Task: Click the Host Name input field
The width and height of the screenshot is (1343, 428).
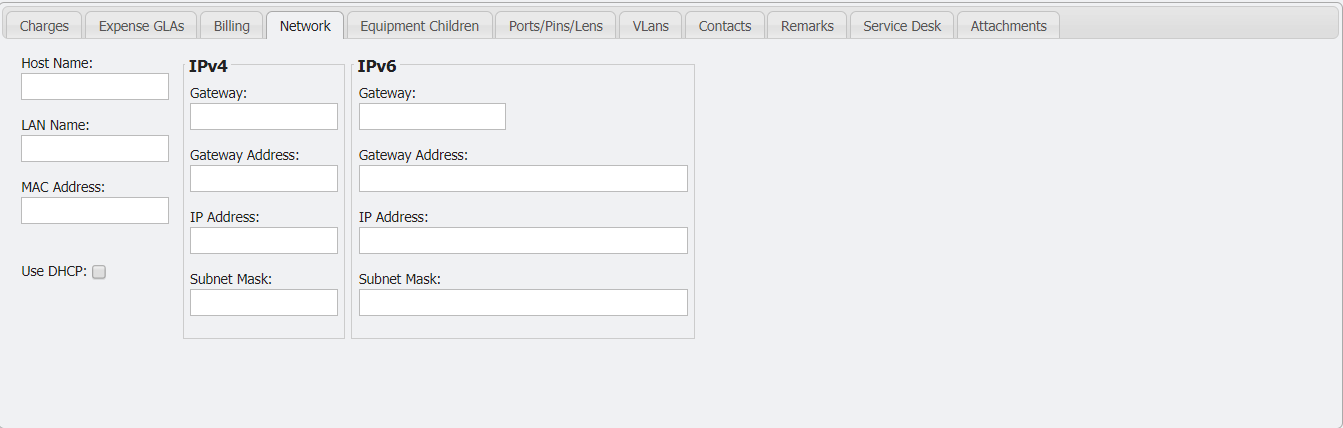Action: tap(95, 87)
